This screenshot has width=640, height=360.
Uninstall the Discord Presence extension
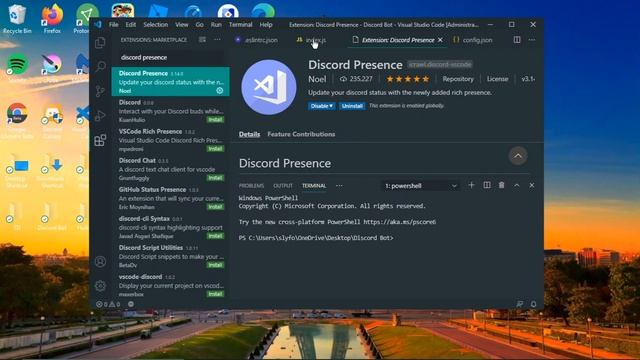[352, 106]
